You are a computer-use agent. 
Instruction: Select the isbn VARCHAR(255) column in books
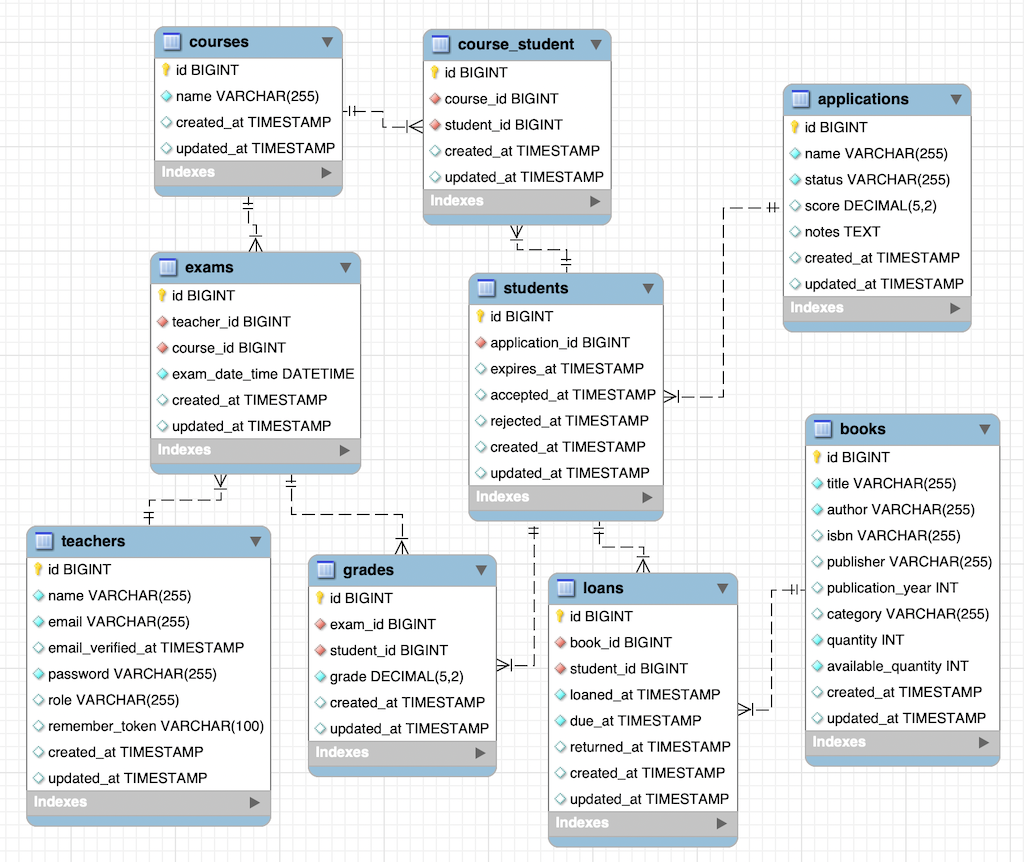893,535
